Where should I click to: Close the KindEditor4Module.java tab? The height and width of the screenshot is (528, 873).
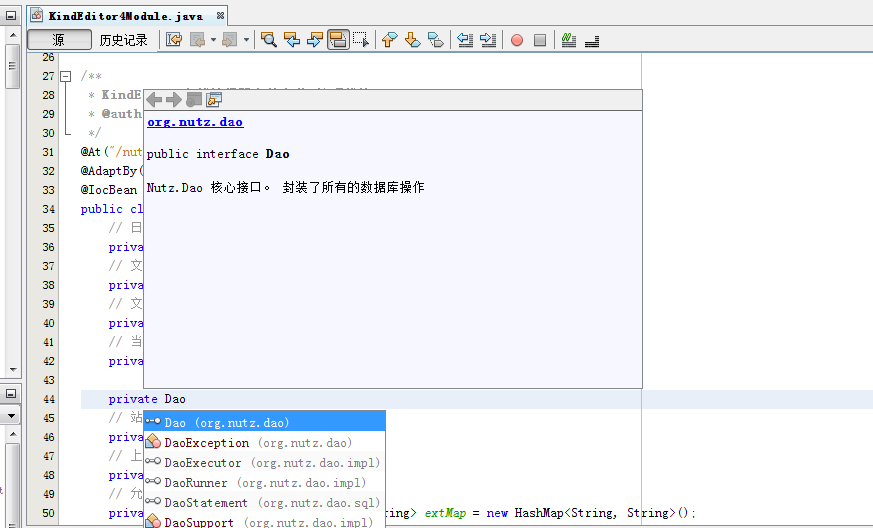220,16
